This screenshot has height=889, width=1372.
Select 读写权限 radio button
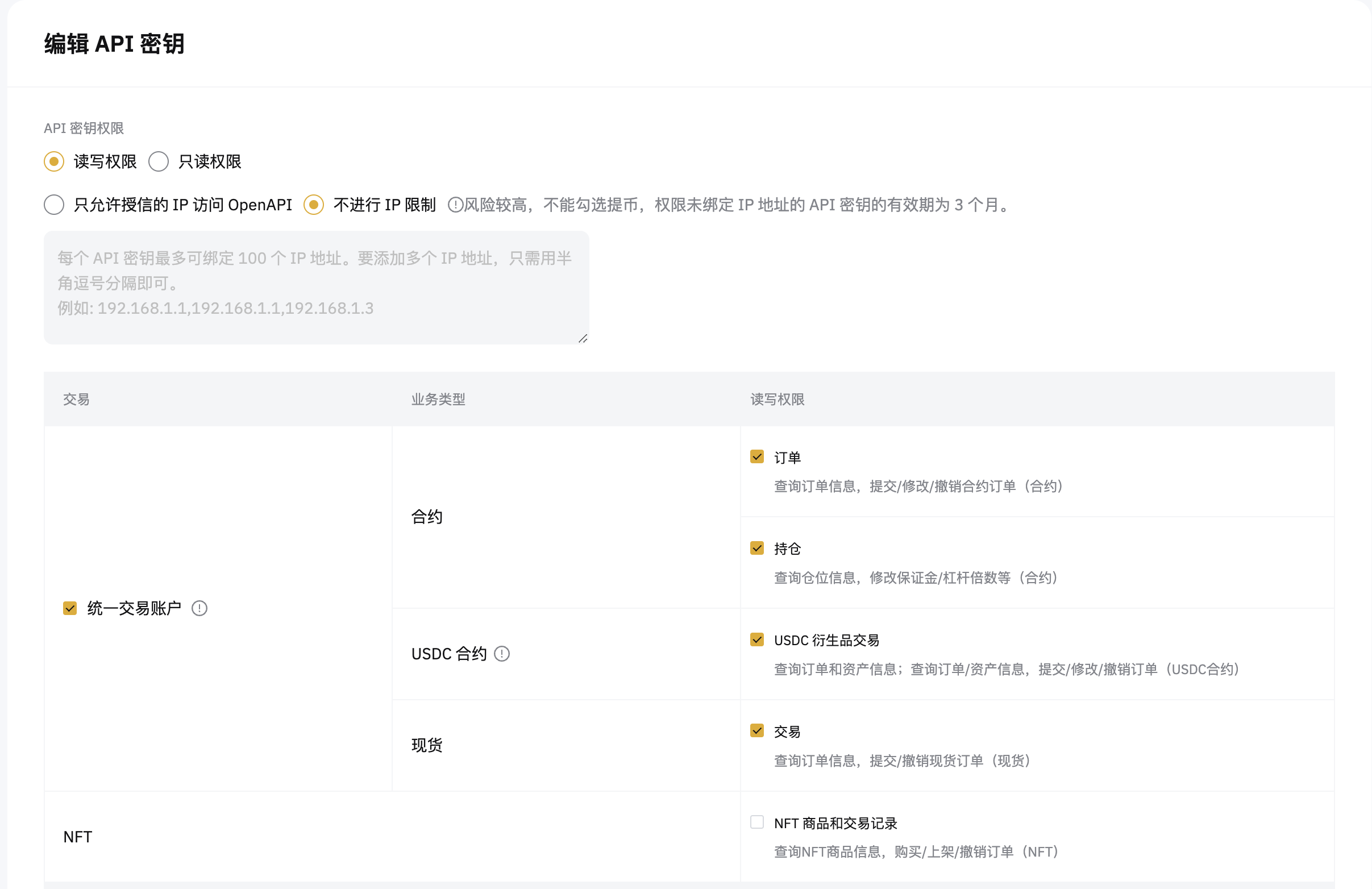coord(54,161)
